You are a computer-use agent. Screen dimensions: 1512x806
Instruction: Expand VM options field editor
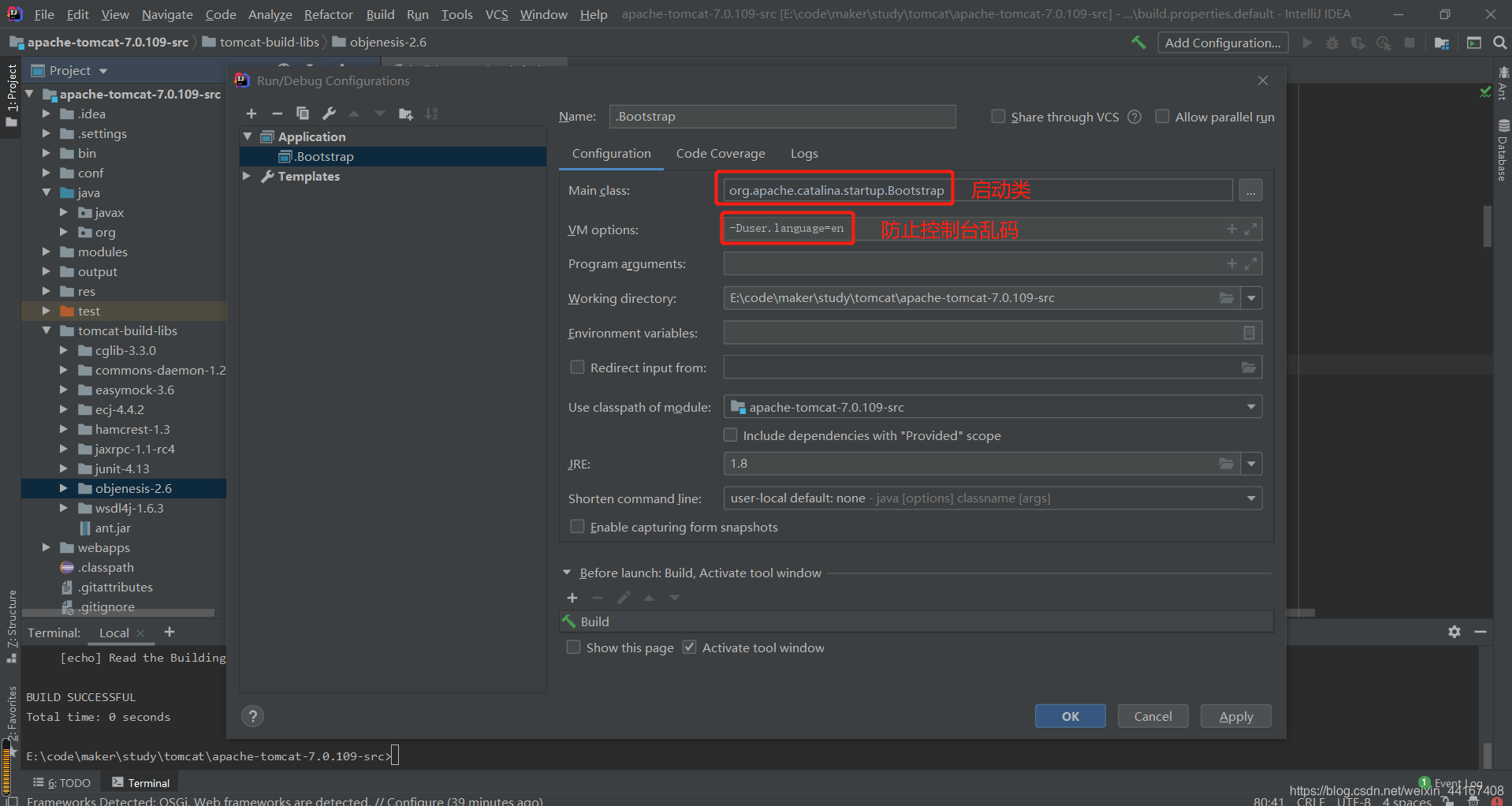click(x=1250, y=229)
